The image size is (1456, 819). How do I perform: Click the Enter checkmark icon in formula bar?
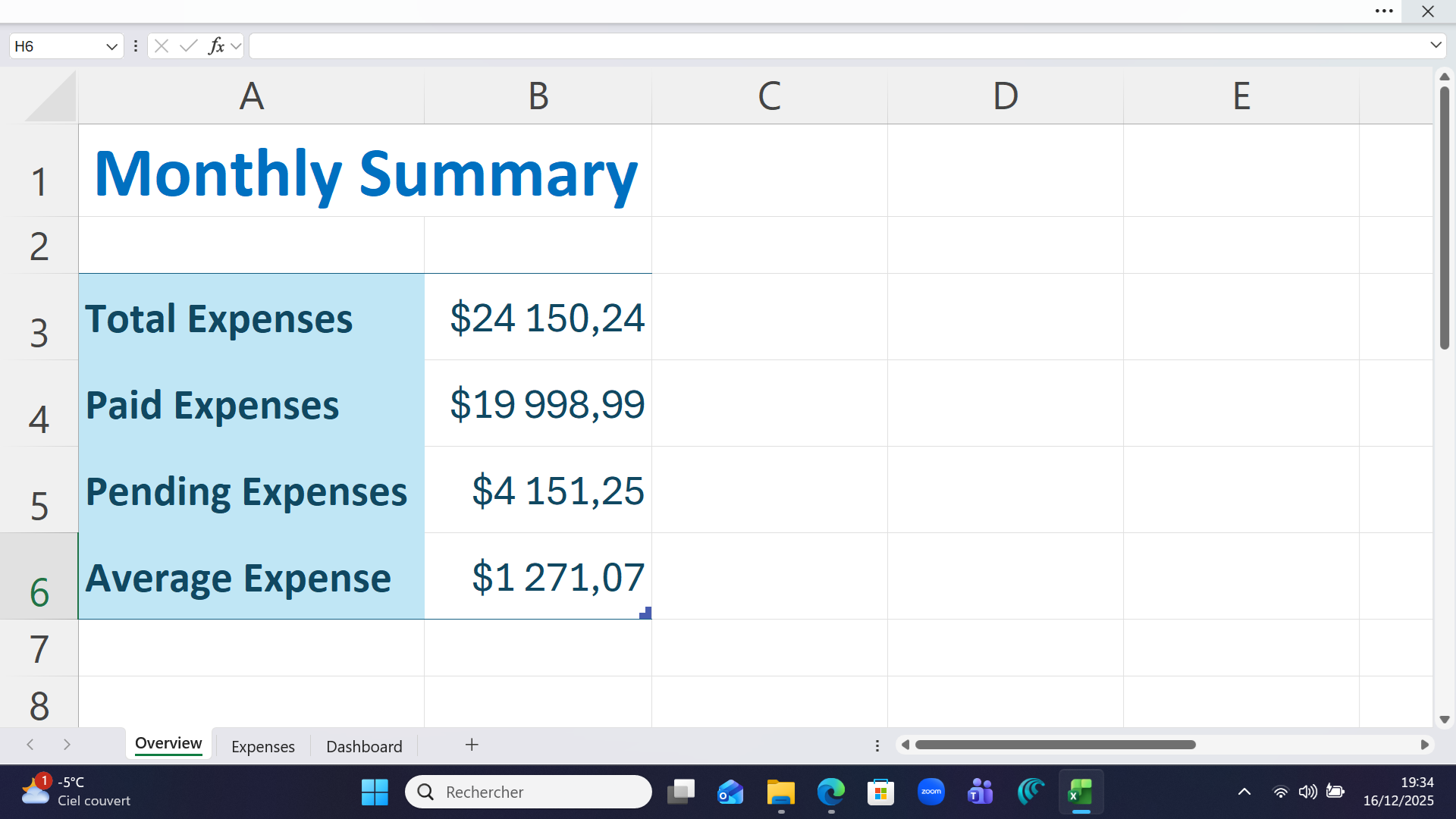coord(189,46)
